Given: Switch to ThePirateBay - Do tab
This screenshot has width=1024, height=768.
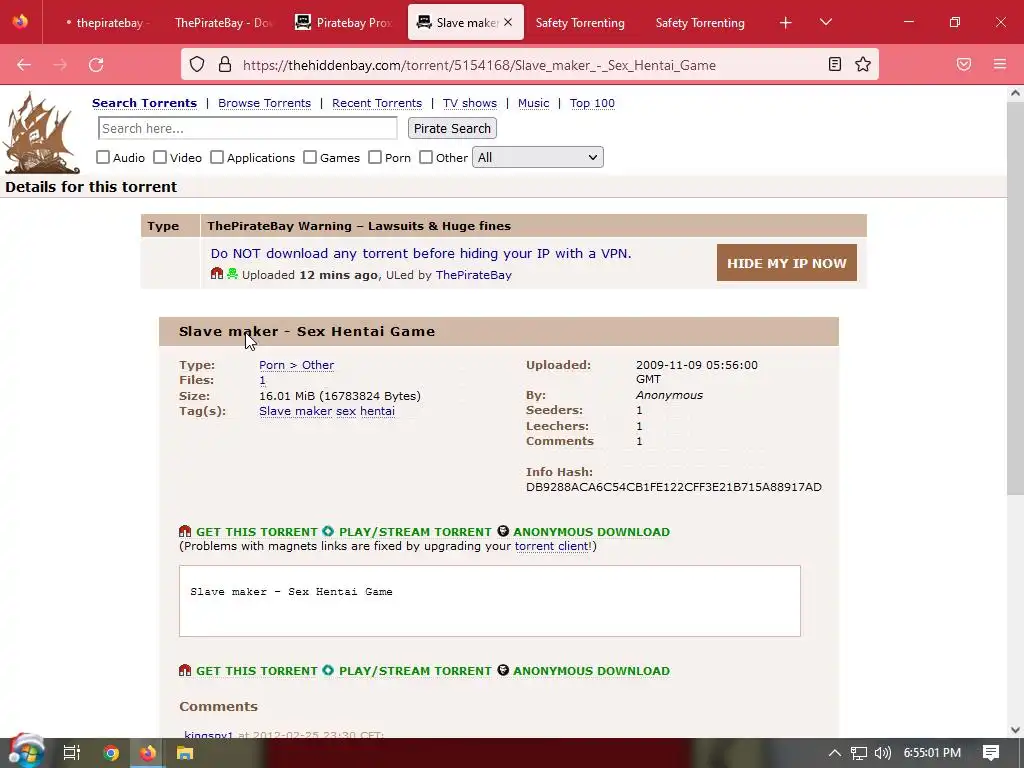Looking at the screenshot, I should tap(223, 23).
